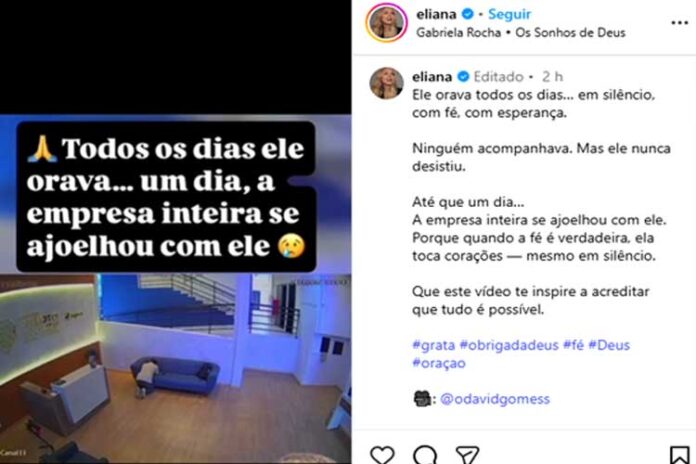This screenshot has height=464, width=696.
Task: Open the #Deus hashtag
Action: [609, 345]
